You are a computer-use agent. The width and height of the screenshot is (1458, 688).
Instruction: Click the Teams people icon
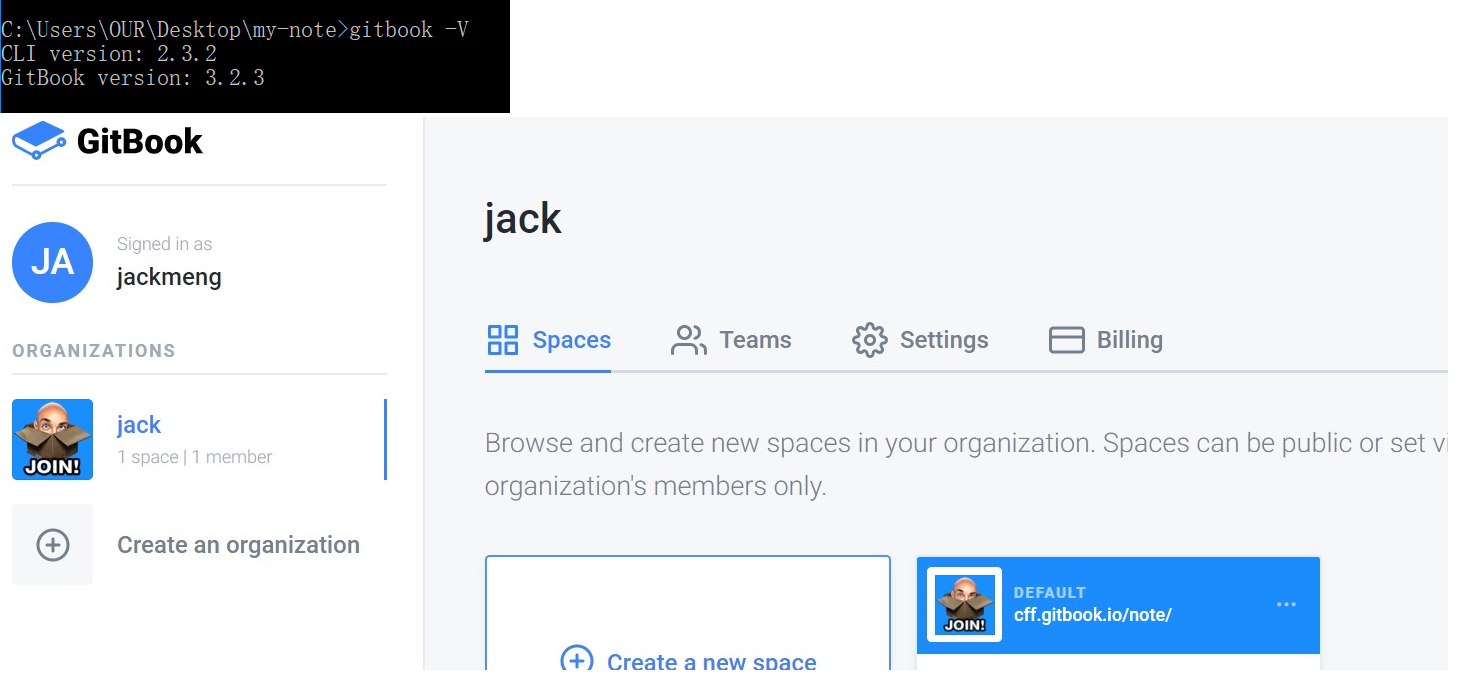tap(688, 340)
